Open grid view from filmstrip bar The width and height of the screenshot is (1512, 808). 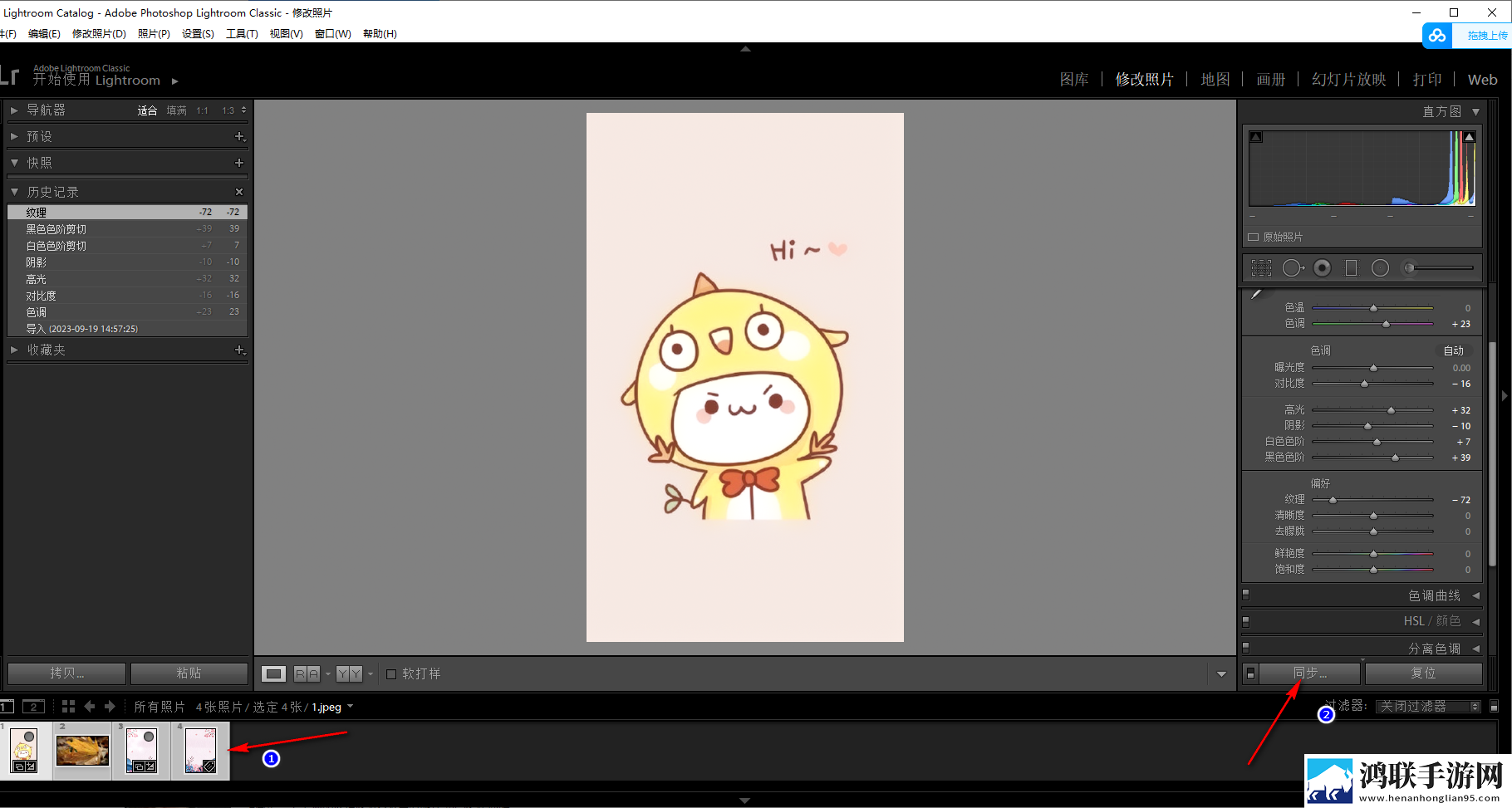click(x=68, y=707)
